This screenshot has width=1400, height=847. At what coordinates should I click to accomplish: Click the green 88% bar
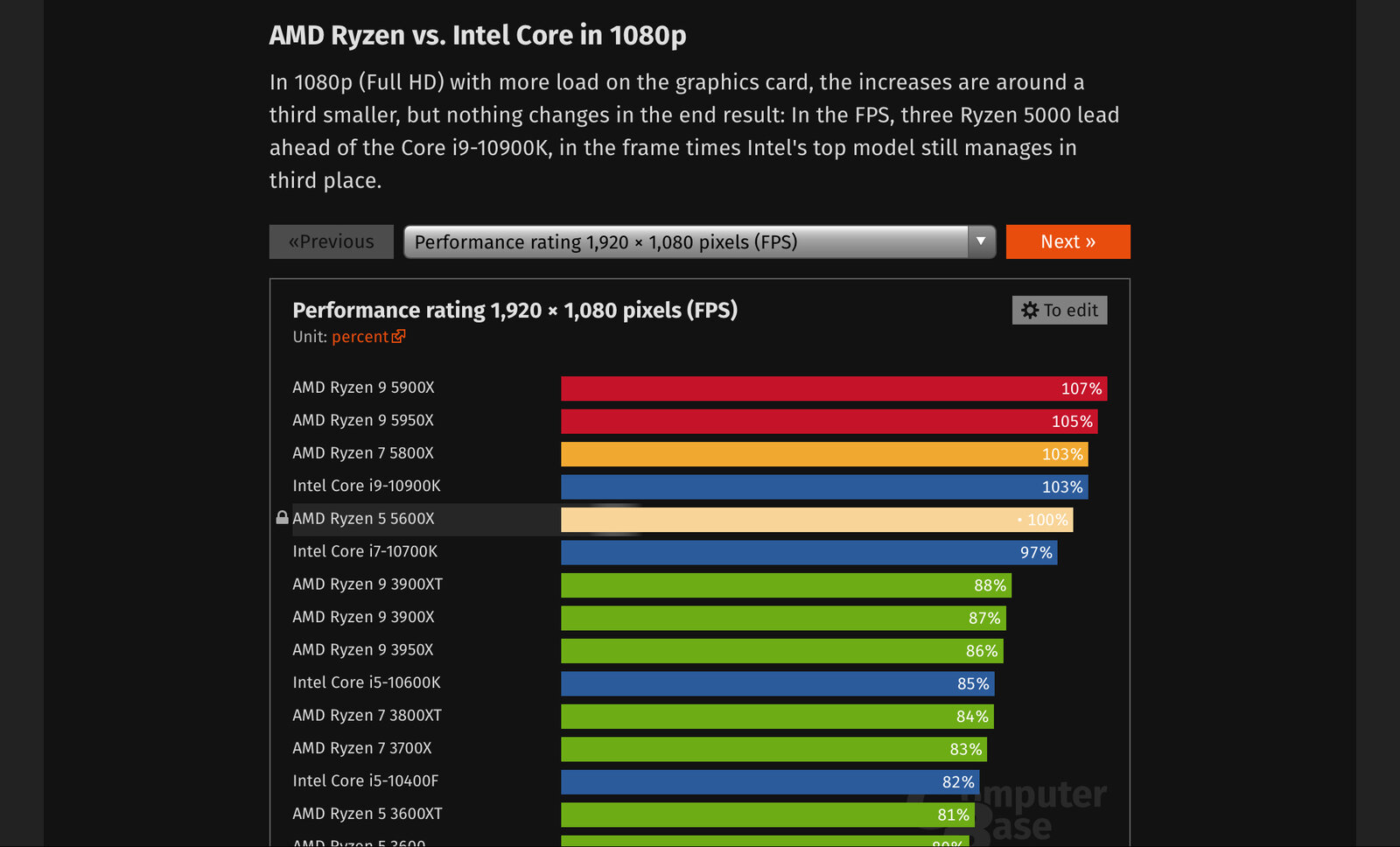point(787,585)
